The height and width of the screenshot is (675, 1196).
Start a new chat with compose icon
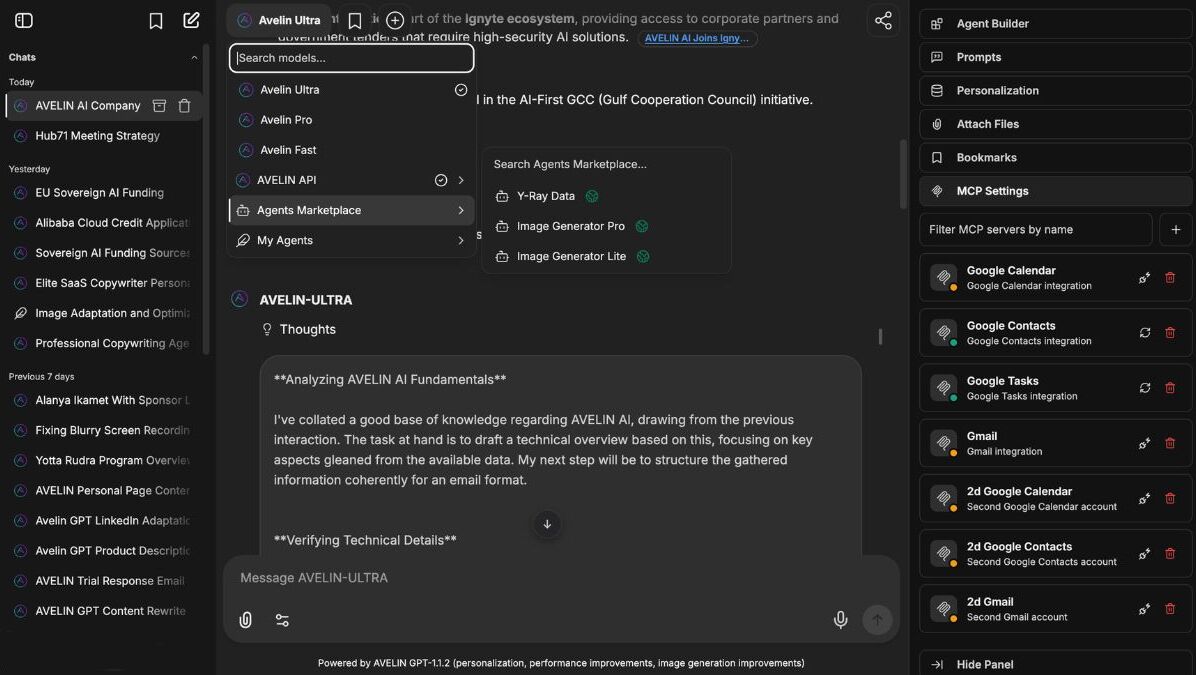(191, 21)
